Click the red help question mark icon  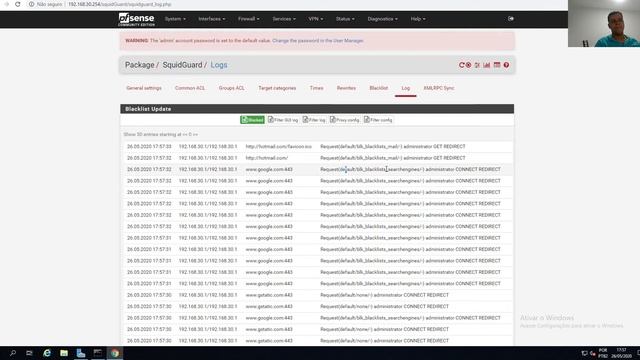click(506, 65)
